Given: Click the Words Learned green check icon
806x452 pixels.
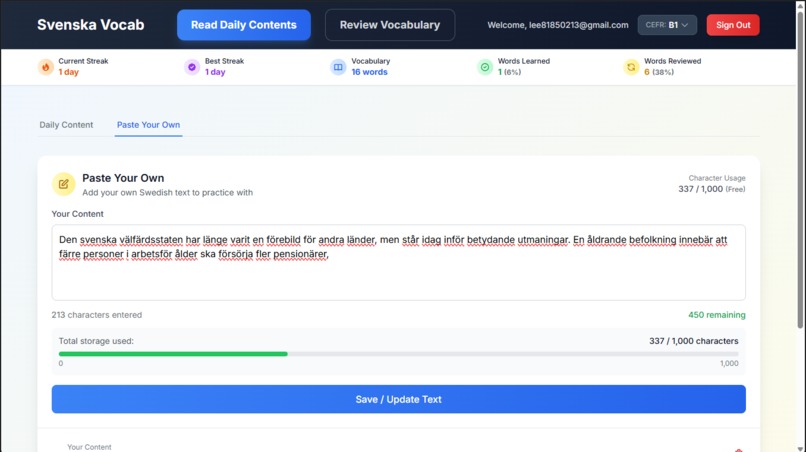Looking at the screenshot, I should click(x=485, y=67).
